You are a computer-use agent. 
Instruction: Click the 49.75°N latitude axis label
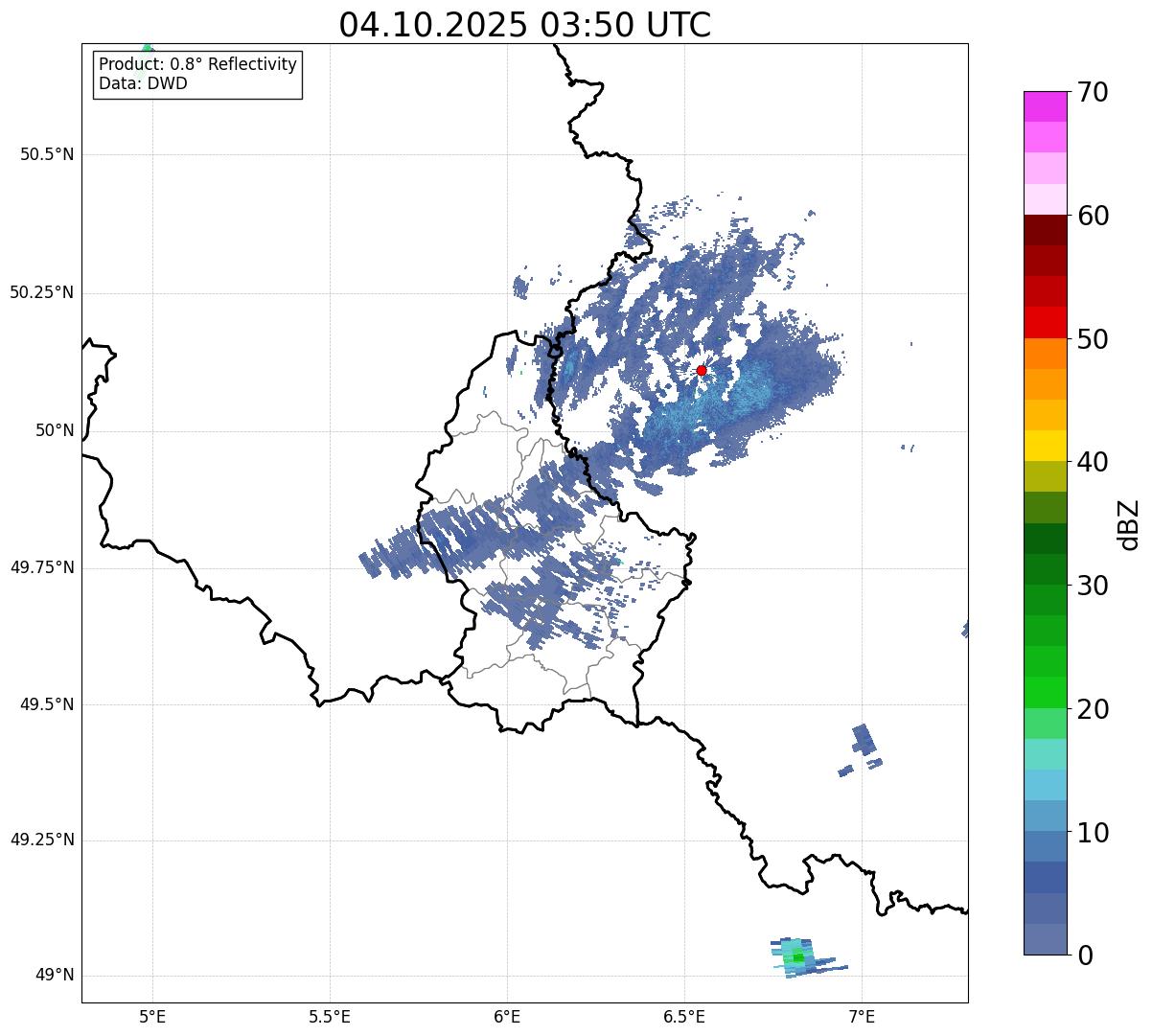[x=42, y=567]
